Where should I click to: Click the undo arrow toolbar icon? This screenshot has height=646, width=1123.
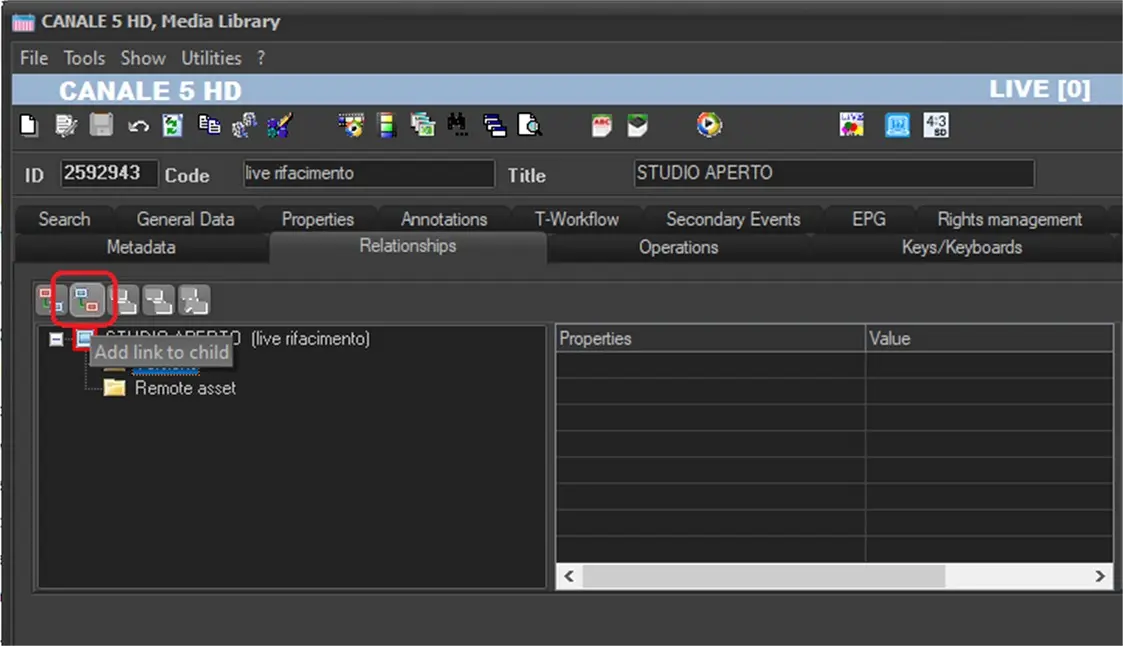coord(137,125)
